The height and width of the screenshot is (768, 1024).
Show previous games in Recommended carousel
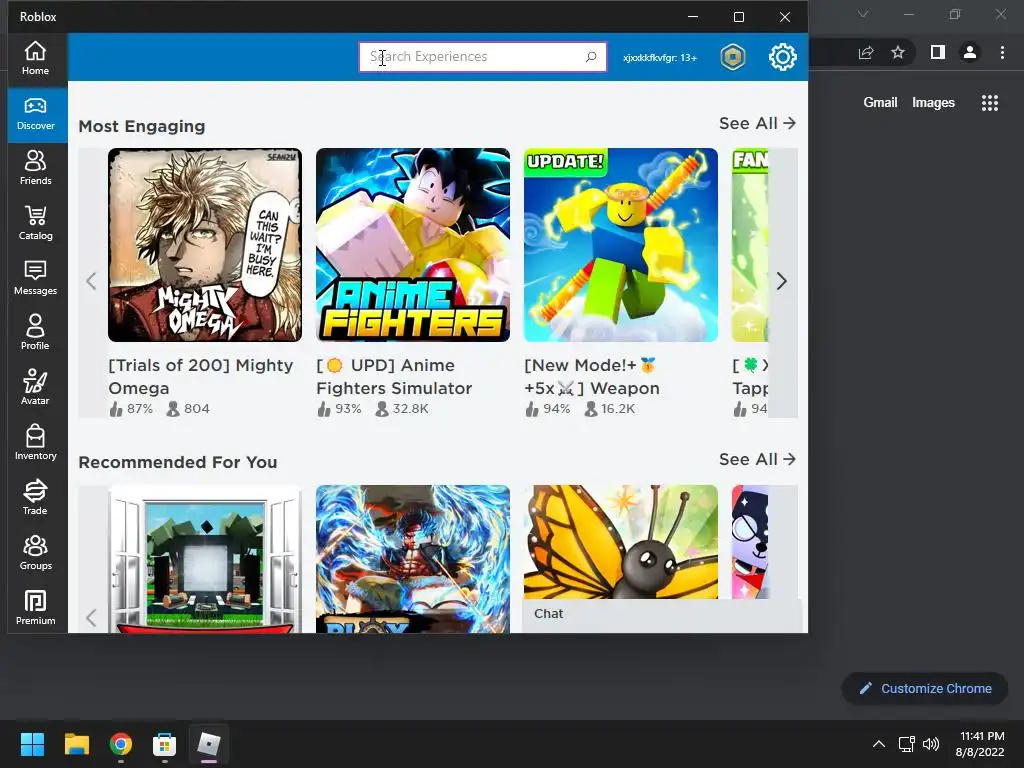91,617
